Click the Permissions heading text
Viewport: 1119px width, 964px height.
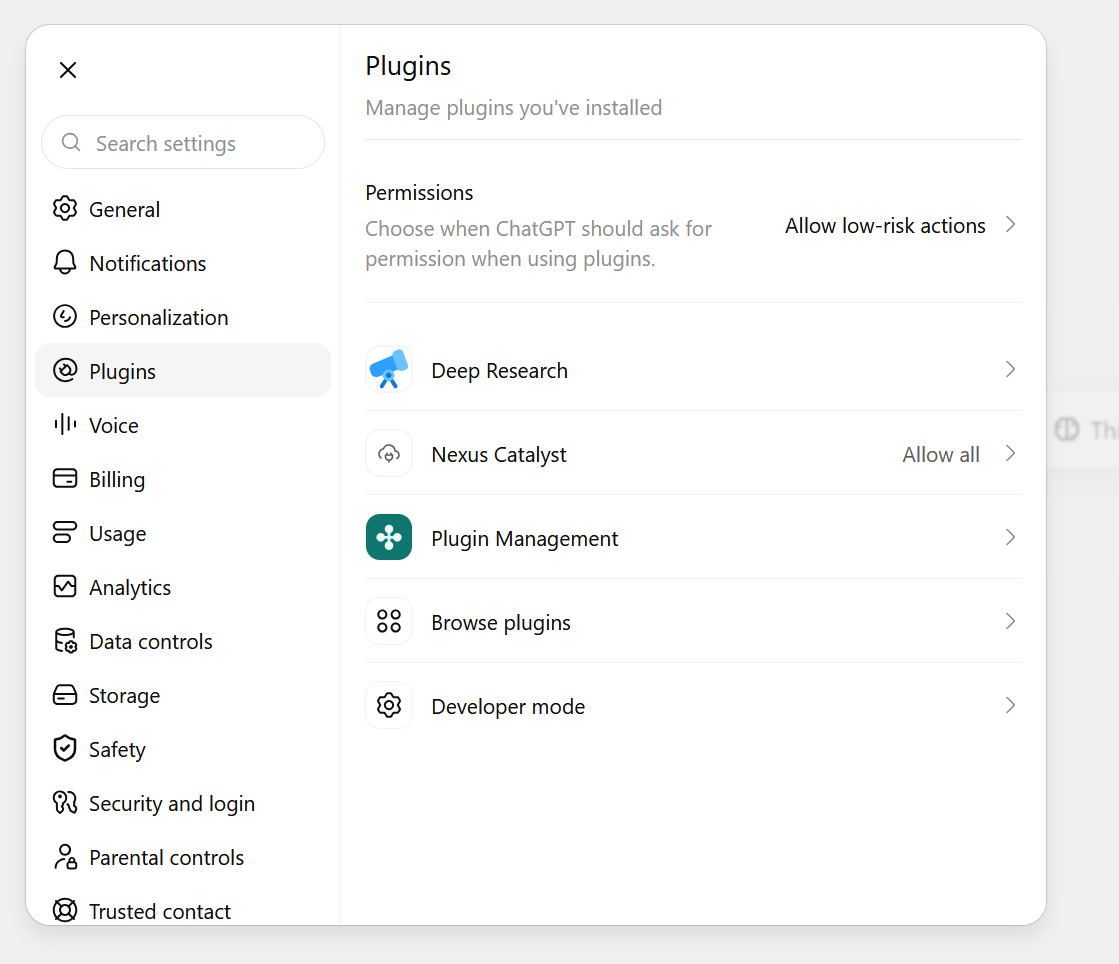pyautogui.click(x=419, y=193)
